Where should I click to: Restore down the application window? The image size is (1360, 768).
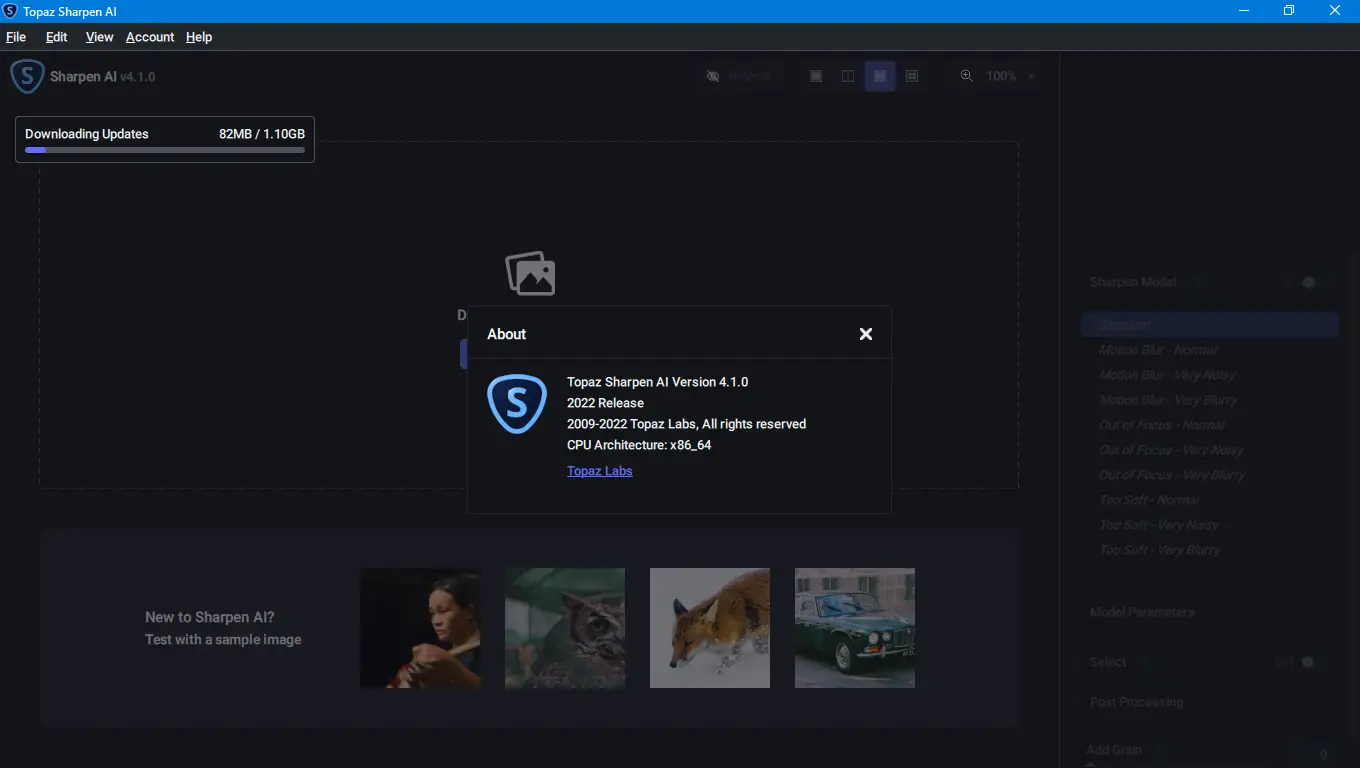pyautogui.click(x=1289, y=11)
